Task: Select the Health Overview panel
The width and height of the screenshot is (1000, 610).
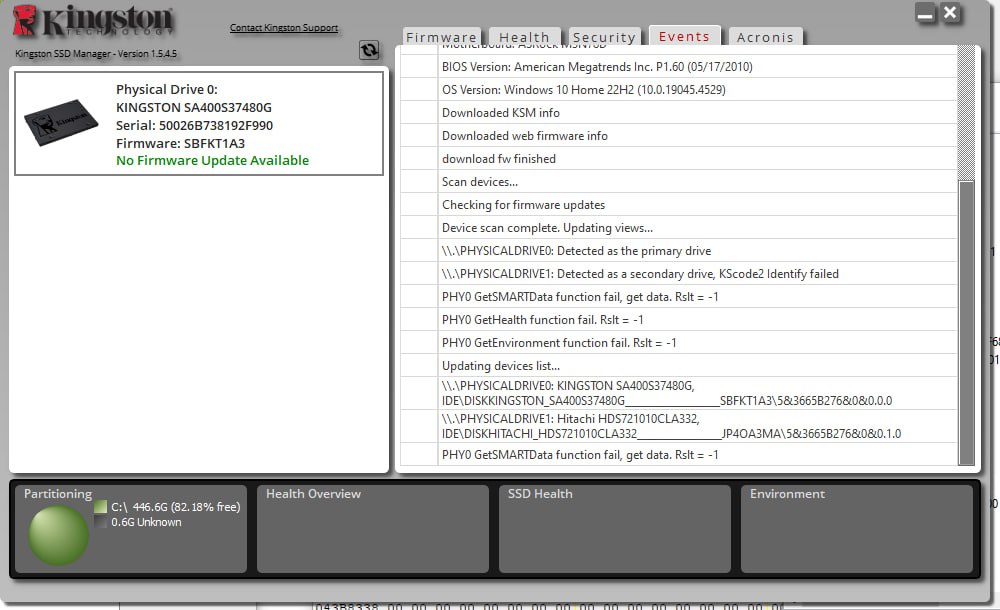Action: pyautogui.click(x=372, y=529)
